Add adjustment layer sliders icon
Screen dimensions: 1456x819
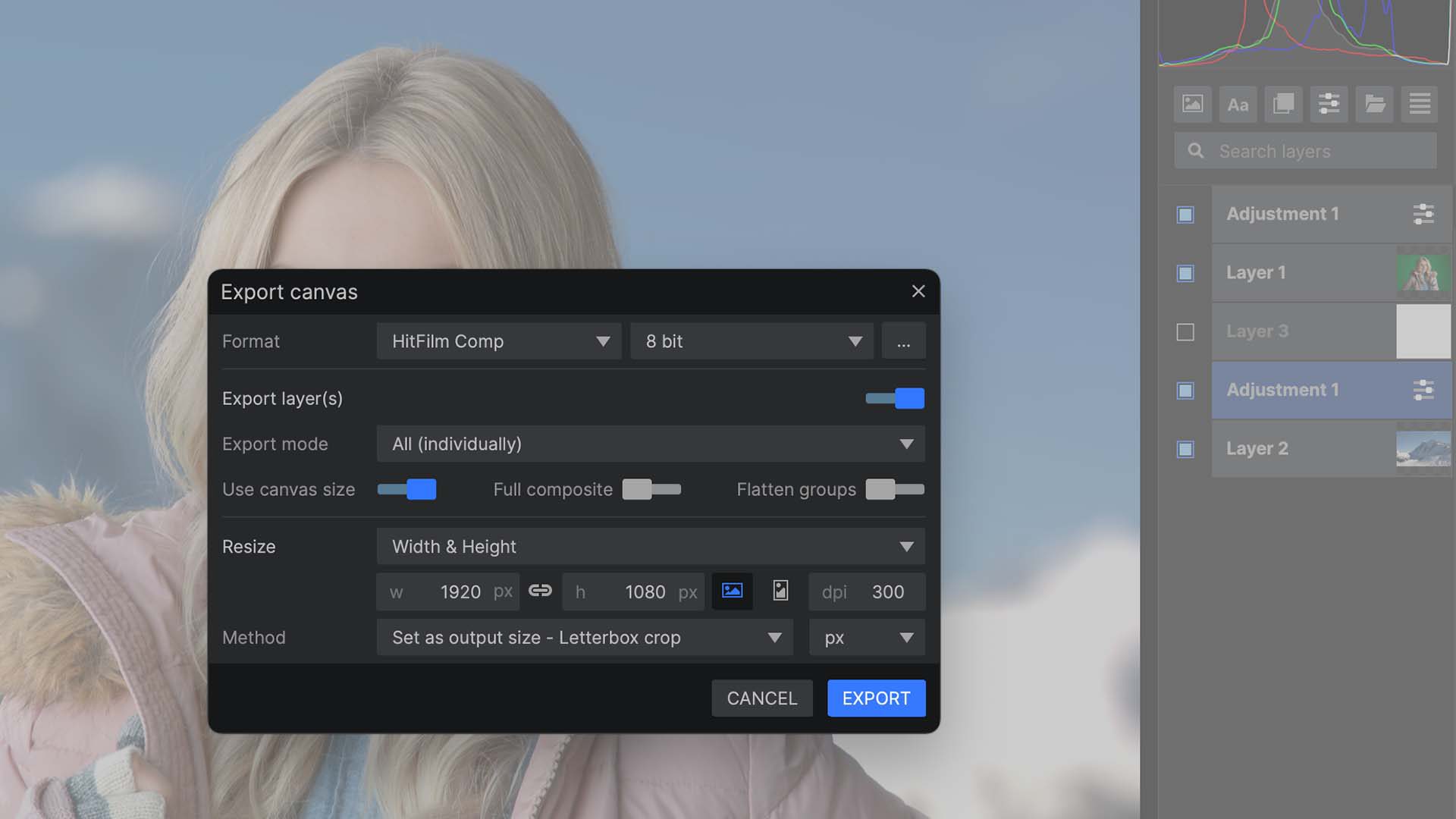click(1329, 104)
